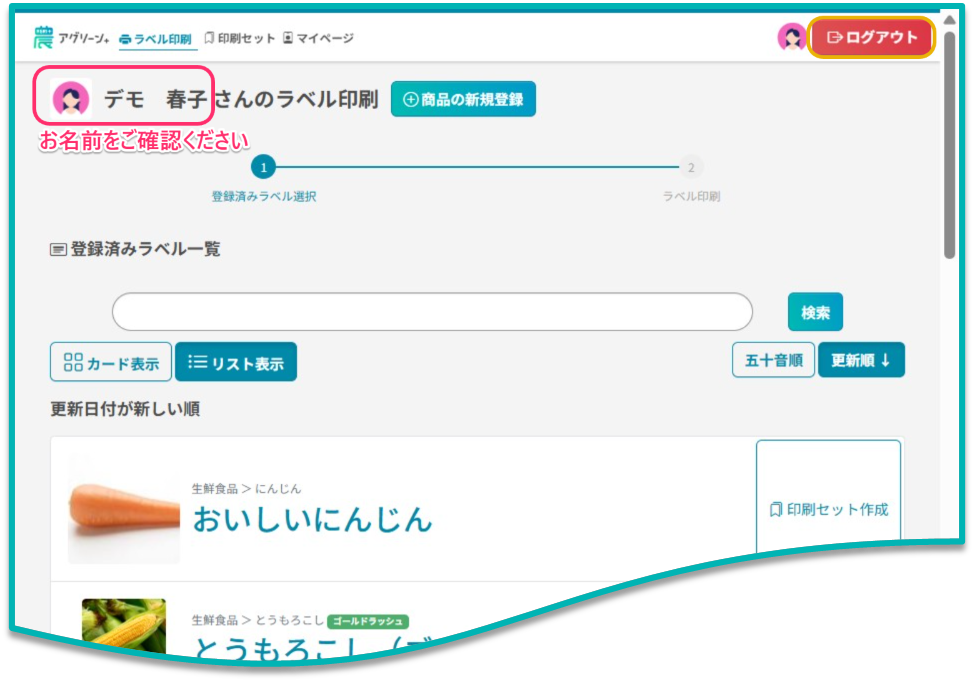
Task: Select step 1 登録済みラベル選択 circle
Action: [x=263, y=168]
